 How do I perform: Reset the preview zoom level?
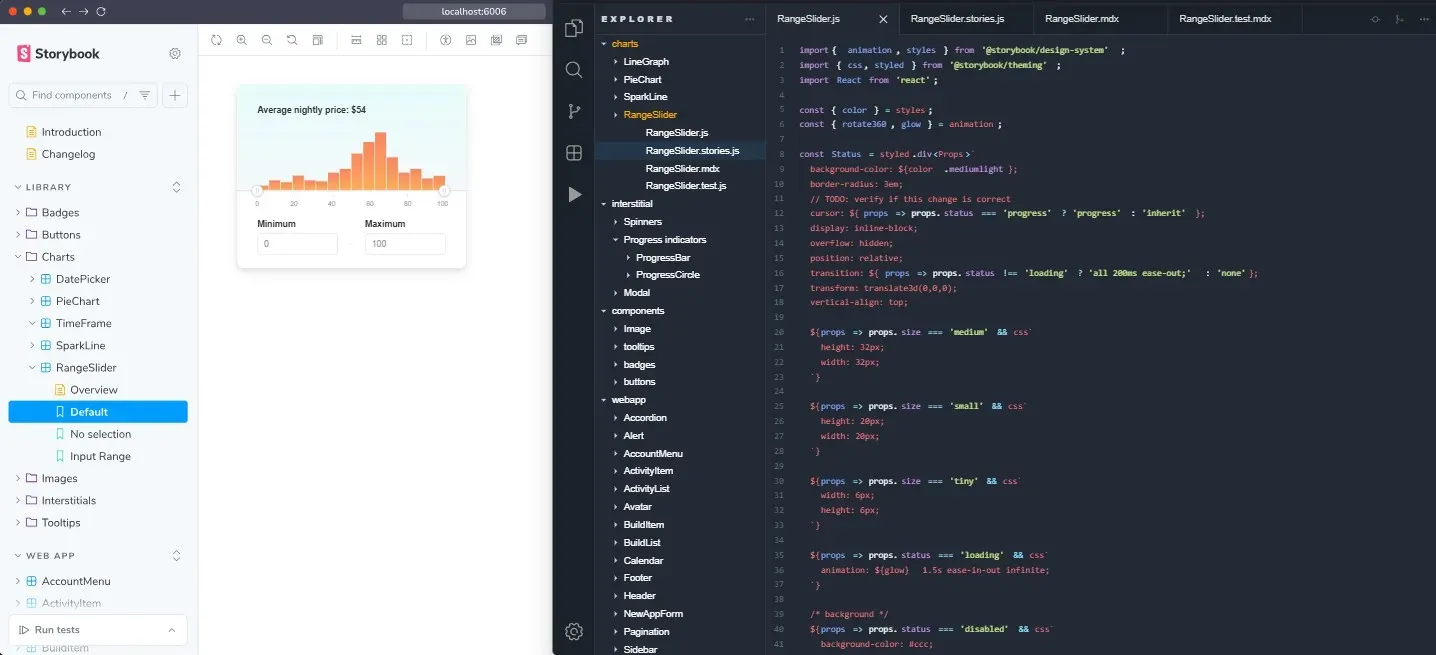click(x=292, y=40)
